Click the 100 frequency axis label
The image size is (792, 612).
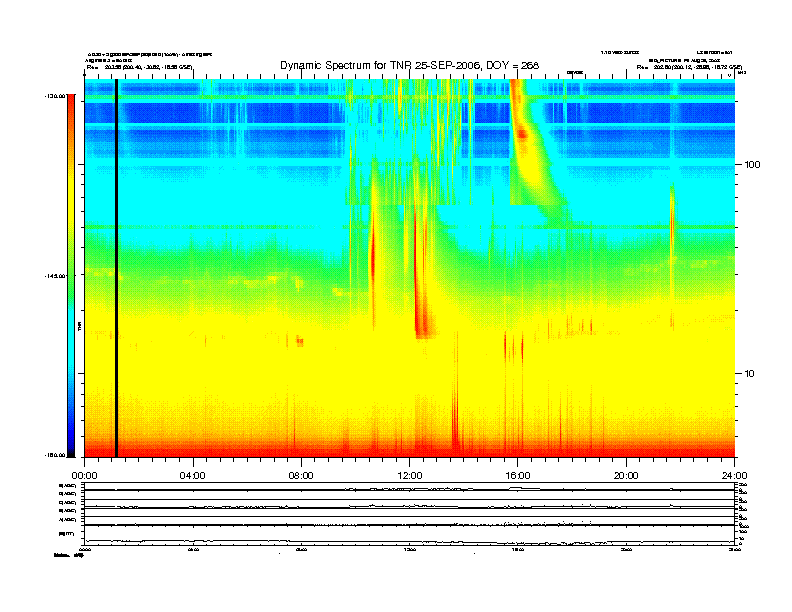(752, 165)
